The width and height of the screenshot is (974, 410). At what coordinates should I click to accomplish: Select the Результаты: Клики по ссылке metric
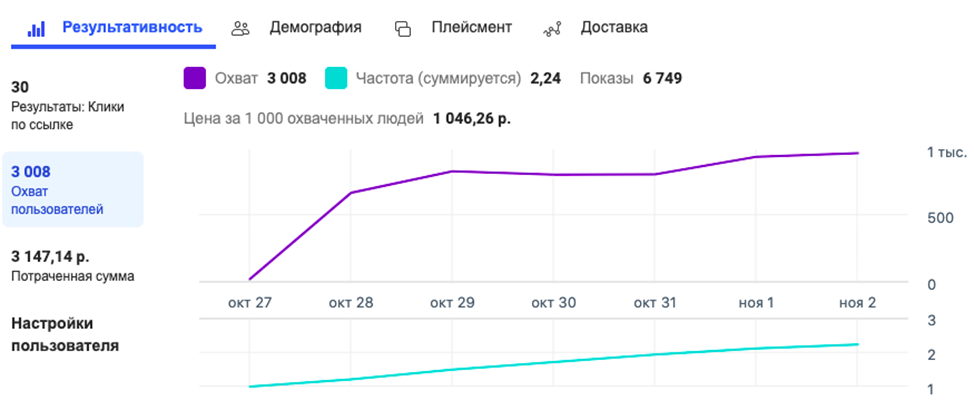pyautogui.click(x=67, y=106)
